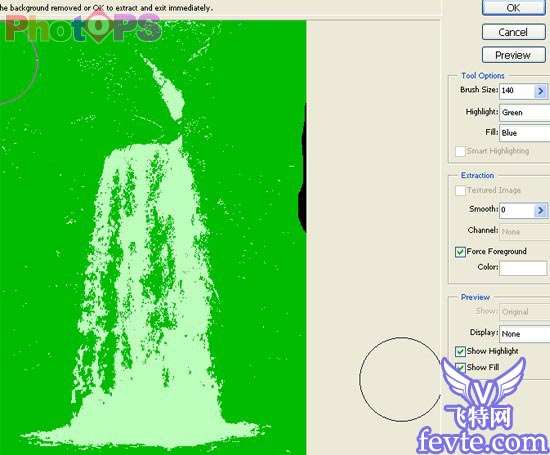
Task: Toggle the Smart Highlighting checkbox
Action: click(460, 151)
